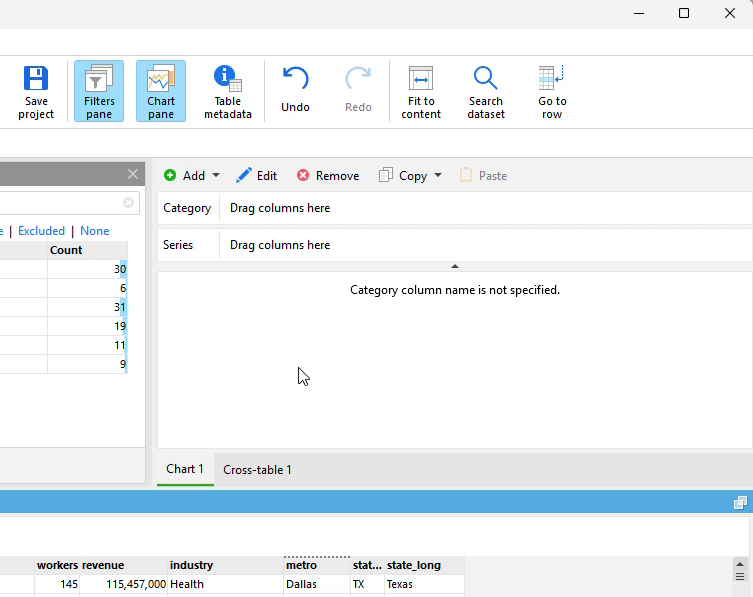Click the revenue column header
753x597 pixels.
123,565
